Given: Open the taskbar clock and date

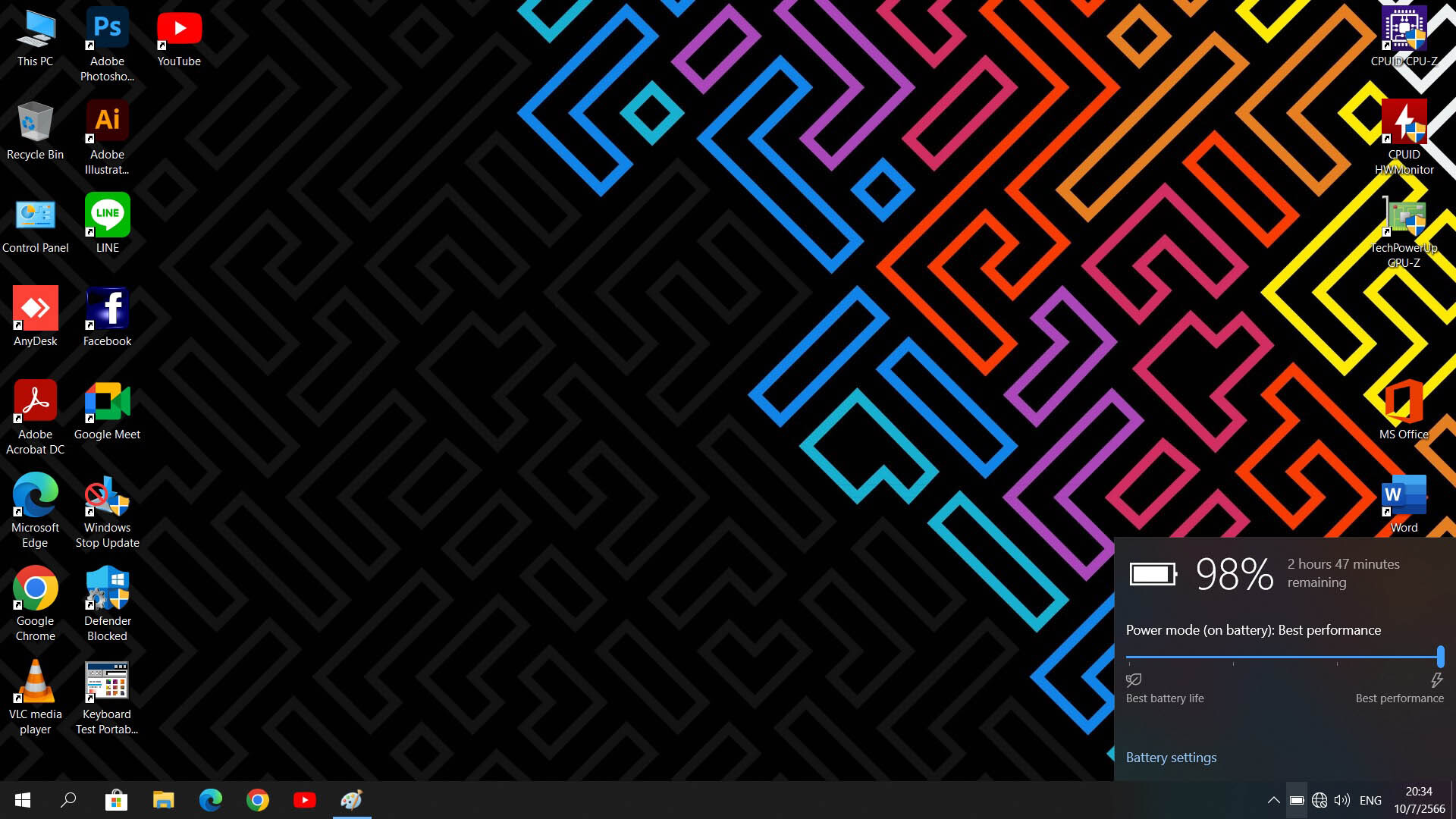Looking at the screenshot, I should (x=1419, y=800).
